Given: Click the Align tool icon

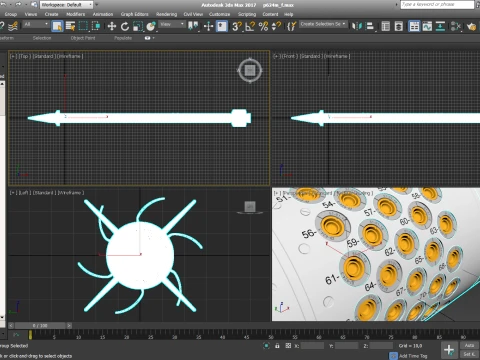Looking at the screenshot, I should point(370,26).
